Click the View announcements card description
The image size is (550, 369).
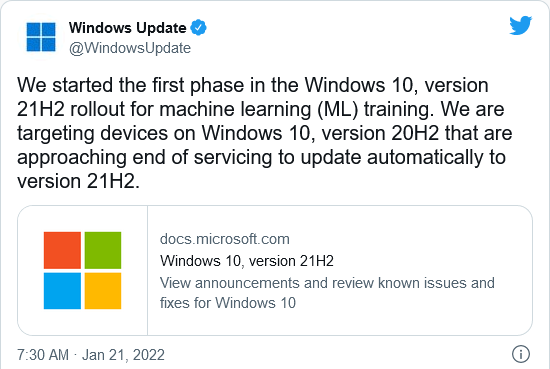[x=327, y=293]
